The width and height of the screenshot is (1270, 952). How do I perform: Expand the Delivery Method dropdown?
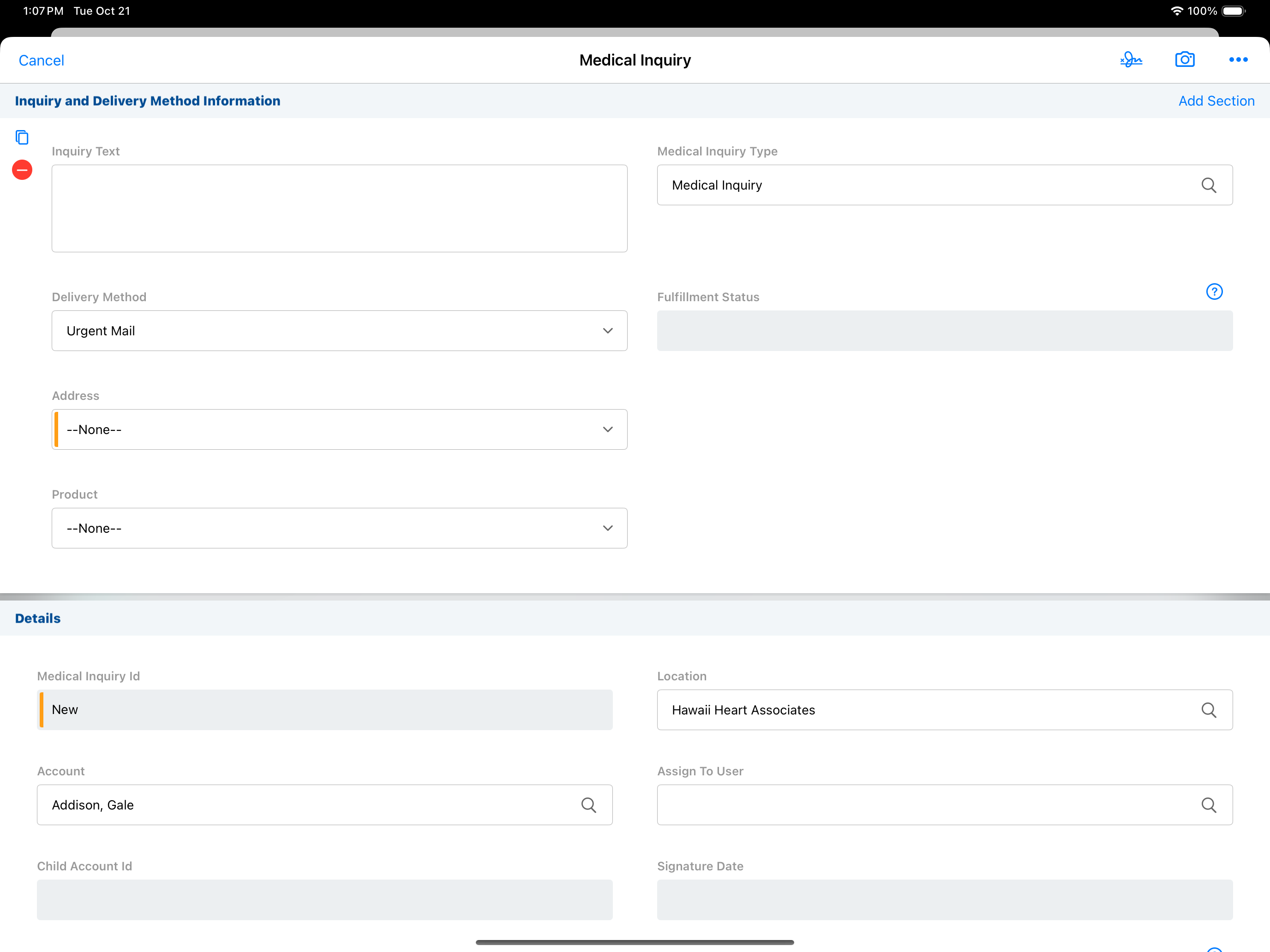click(x=339, y=331)
